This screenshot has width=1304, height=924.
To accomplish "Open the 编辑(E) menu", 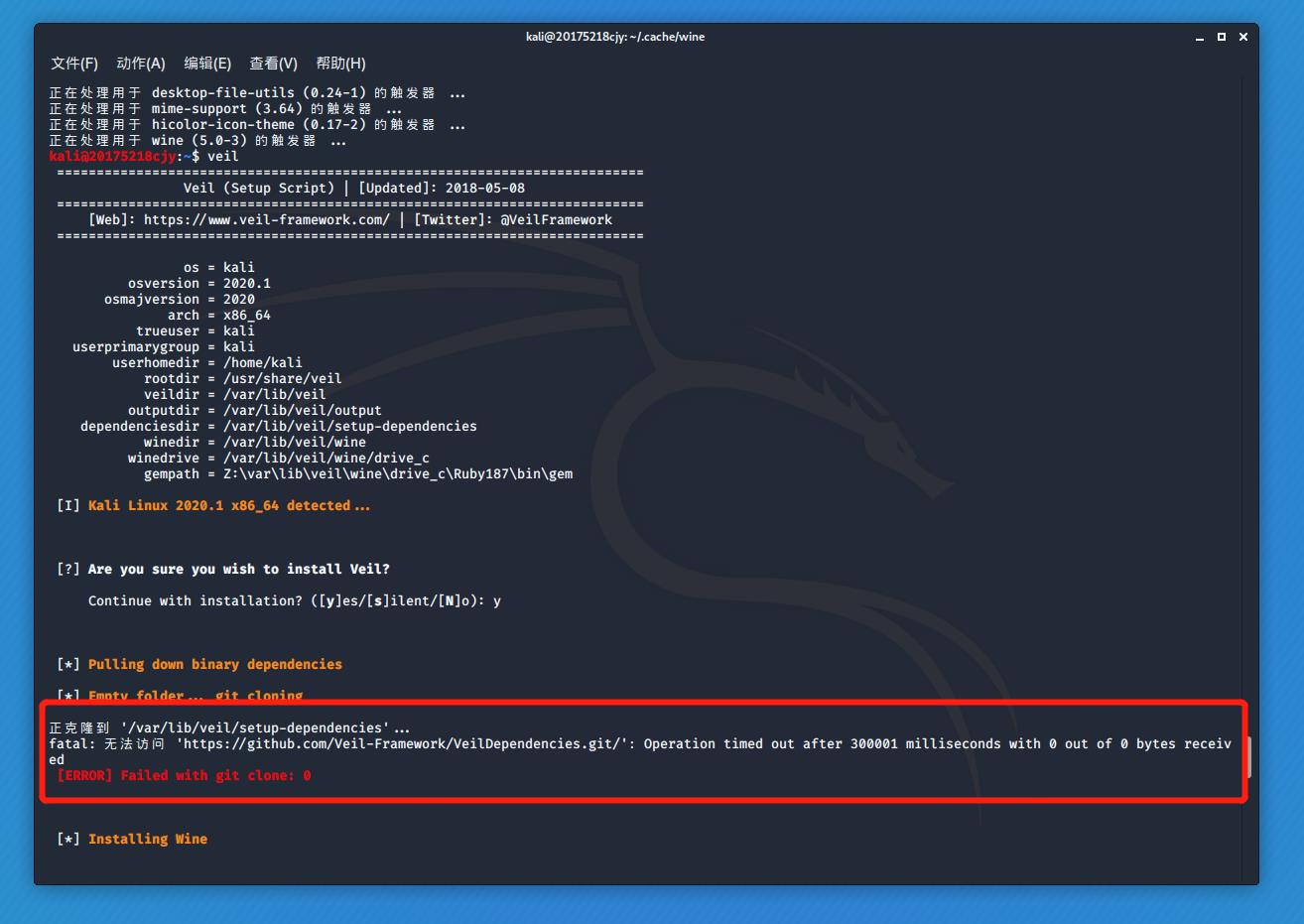I will click(207, 64).
